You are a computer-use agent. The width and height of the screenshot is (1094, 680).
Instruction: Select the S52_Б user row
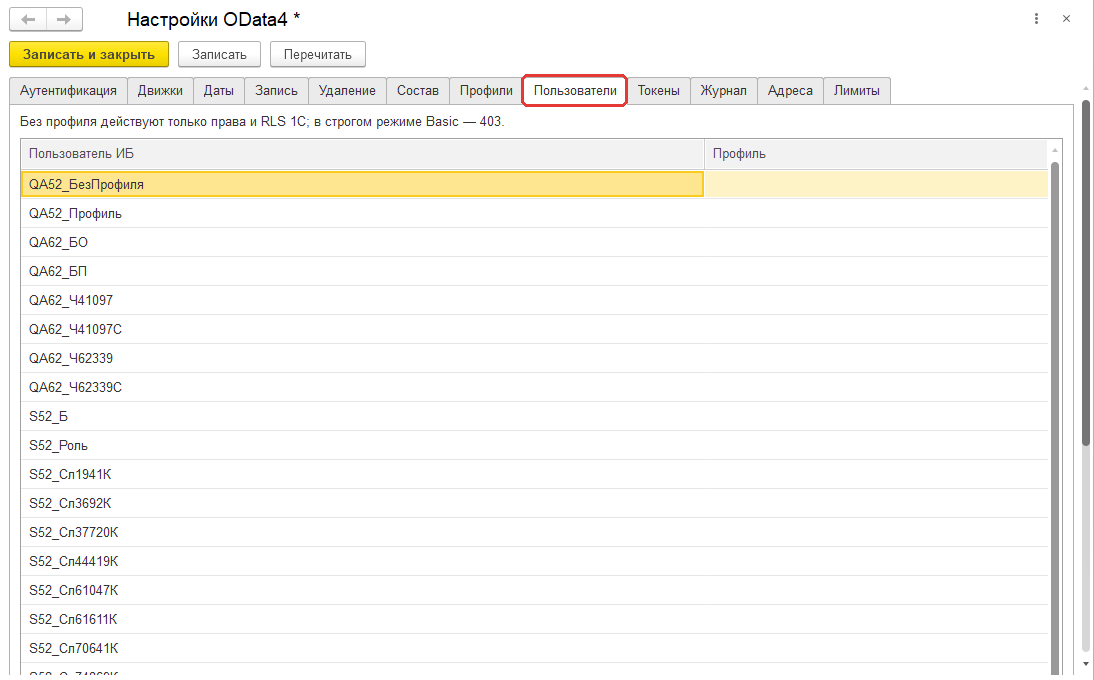tap(534, 416)
